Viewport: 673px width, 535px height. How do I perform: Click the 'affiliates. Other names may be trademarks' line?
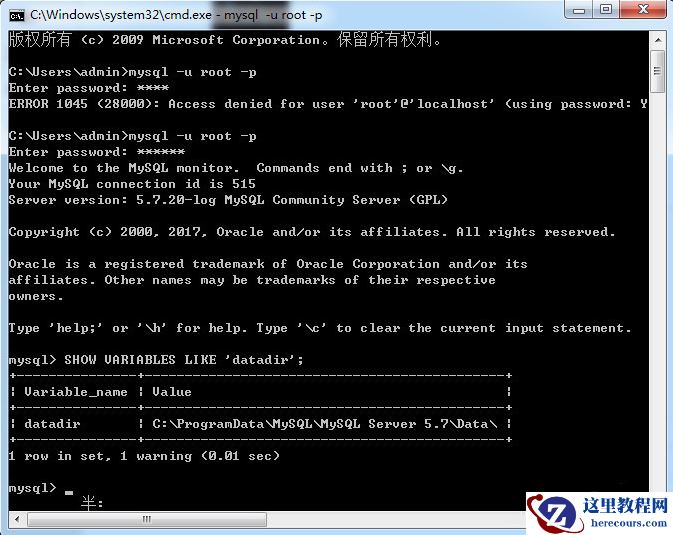pyautogui.click(x=252, y=280)
